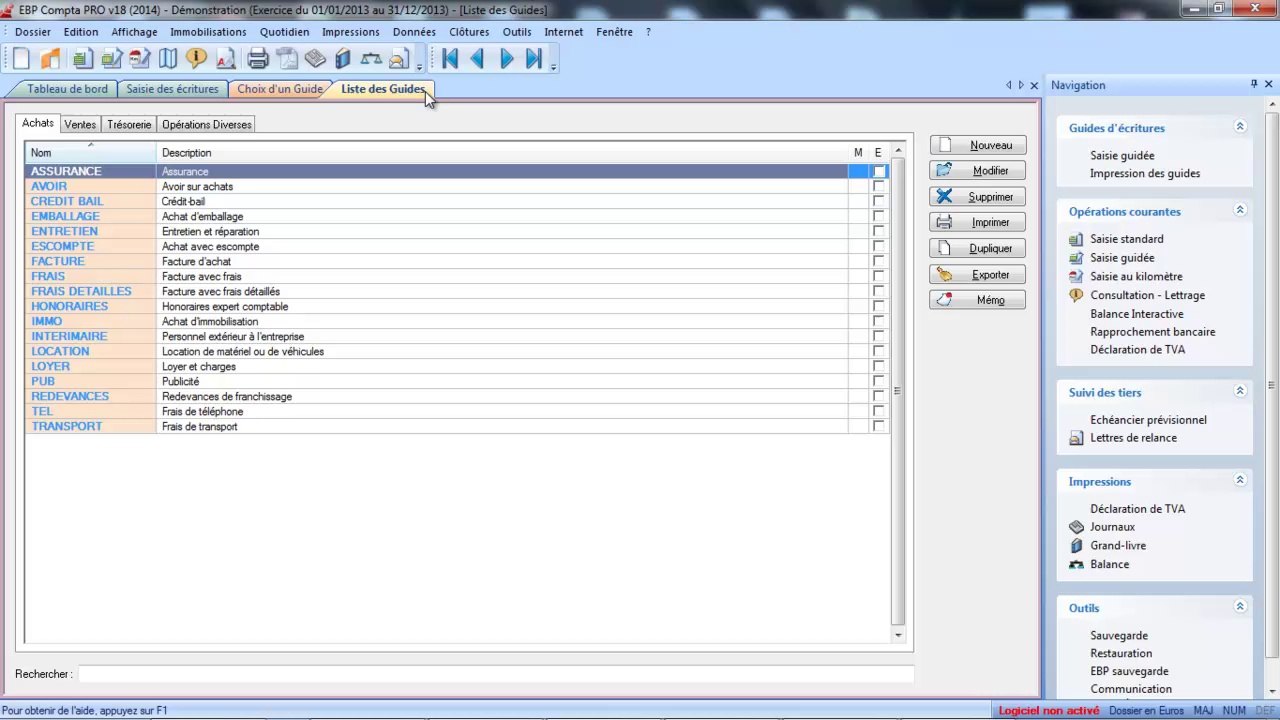Image resolution: width=1280 pixels, height=720 pixels.
Task: Click the printer icon in the top toolbar
Action: [258, 59]
